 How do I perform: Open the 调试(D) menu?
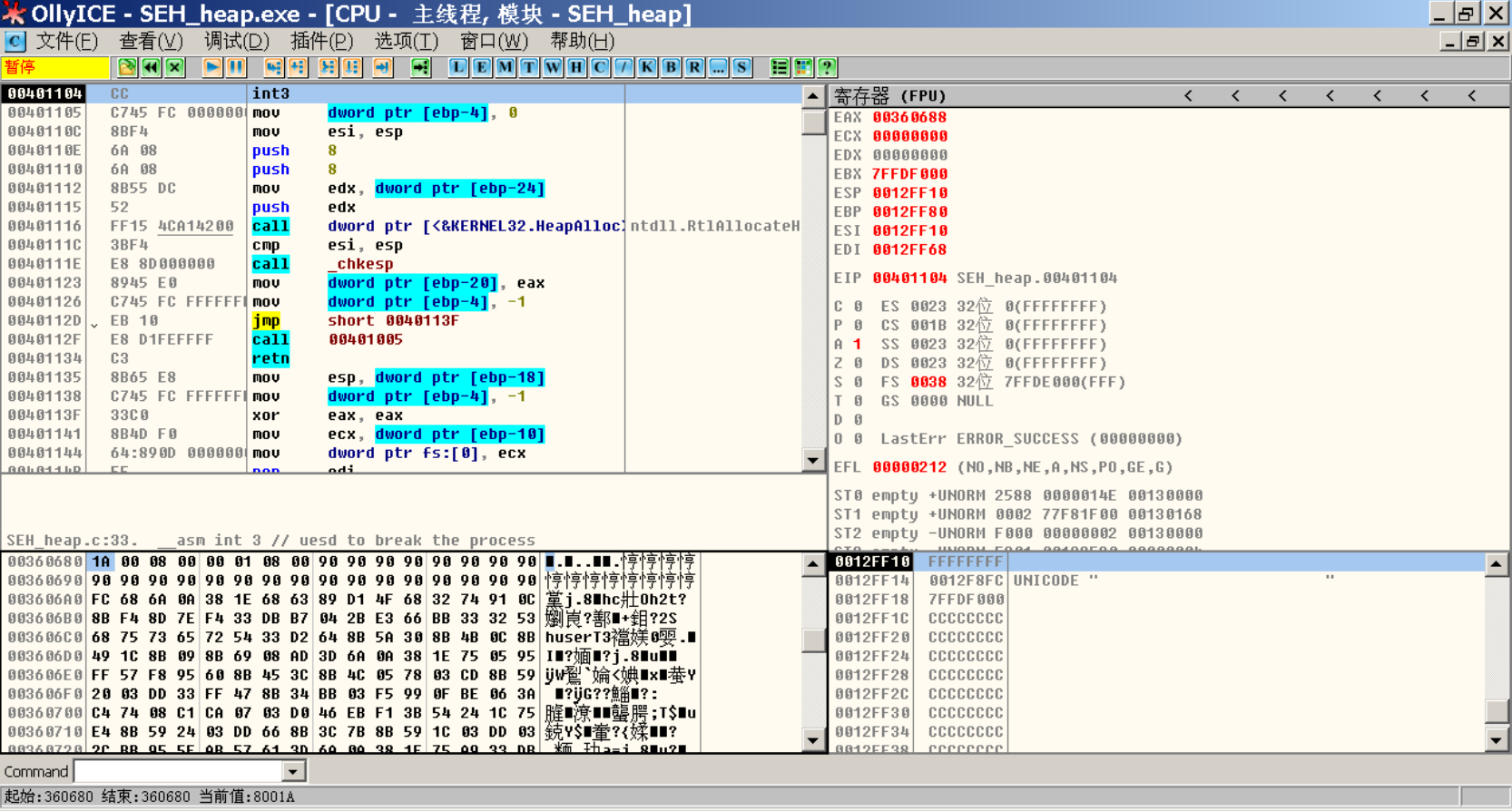(236, 42)
